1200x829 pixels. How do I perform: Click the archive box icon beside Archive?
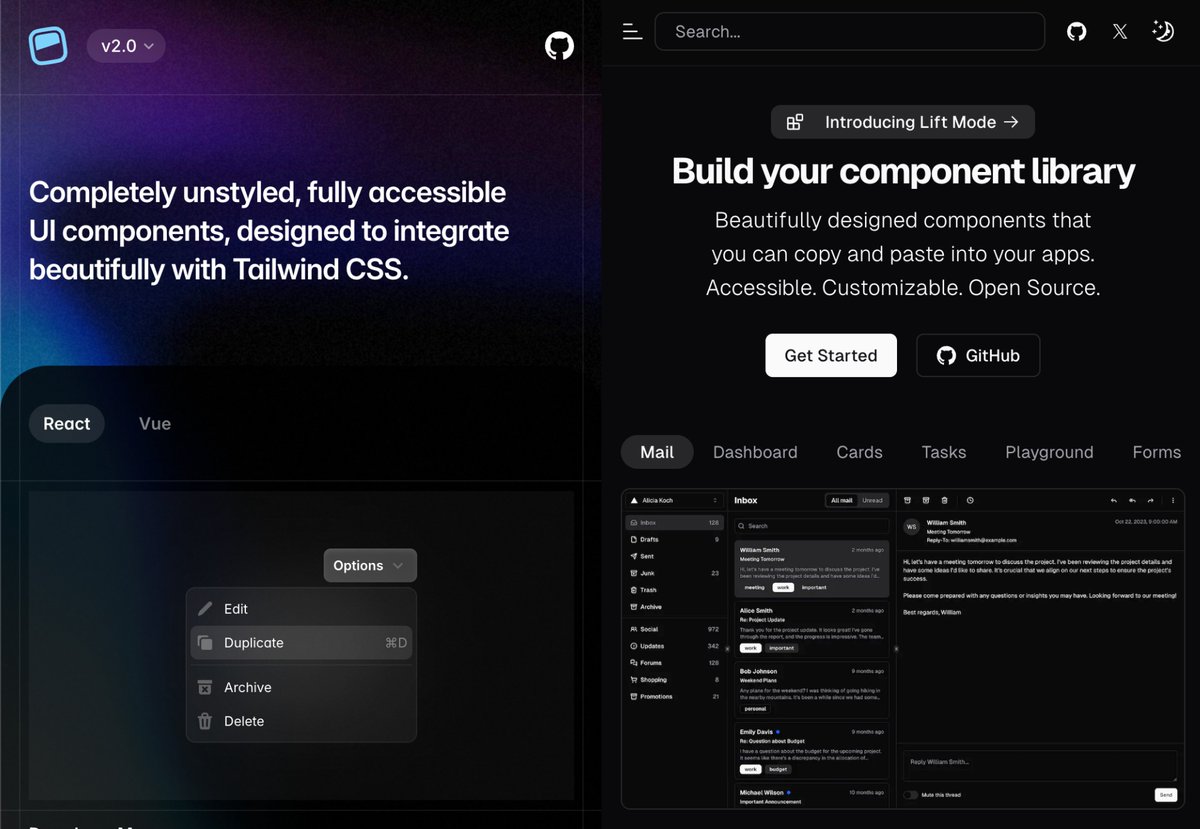click(x=205, y=687)
